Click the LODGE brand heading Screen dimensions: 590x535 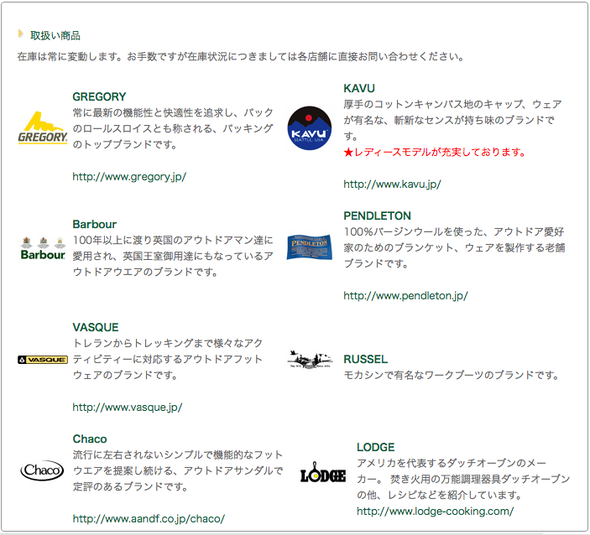(376, 447)
